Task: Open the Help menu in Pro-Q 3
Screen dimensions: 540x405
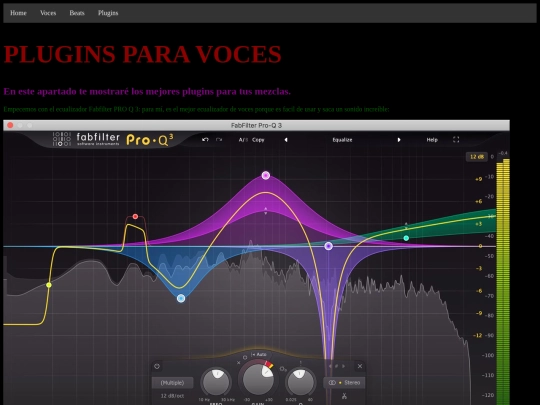Action: point(432,140)
